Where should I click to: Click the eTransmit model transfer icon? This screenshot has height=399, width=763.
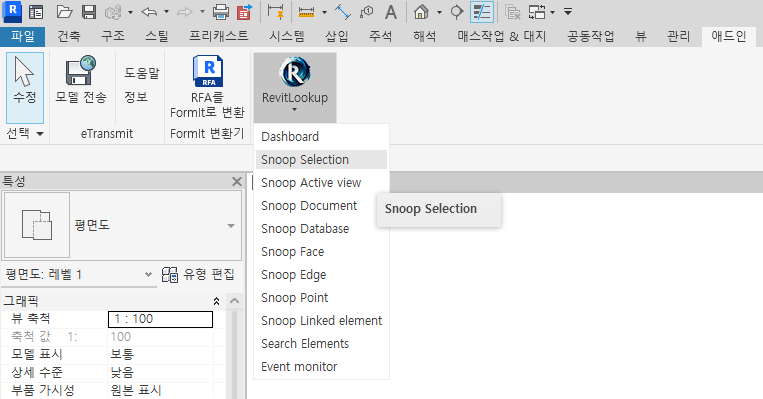81,71
